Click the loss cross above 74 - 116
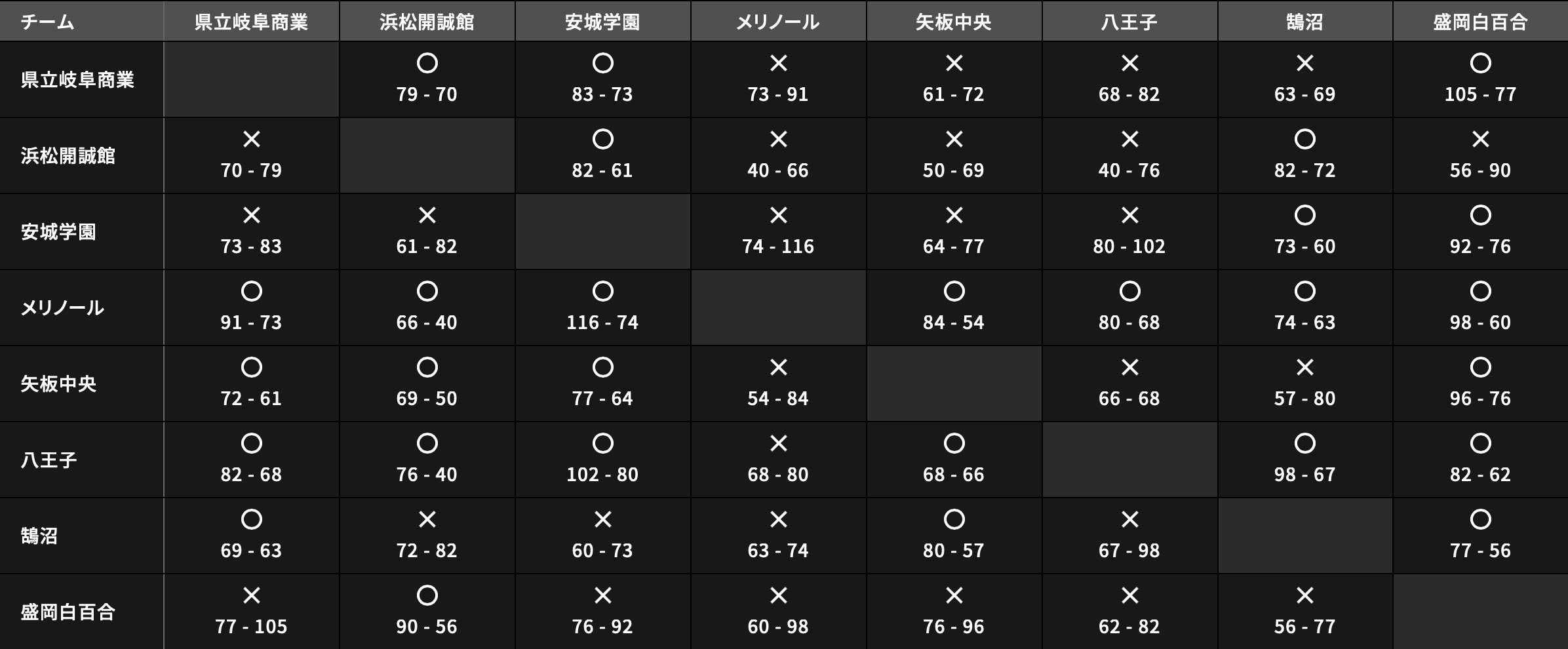The height and width of the screenshot is (649, 1568). (x=778, y=215)
